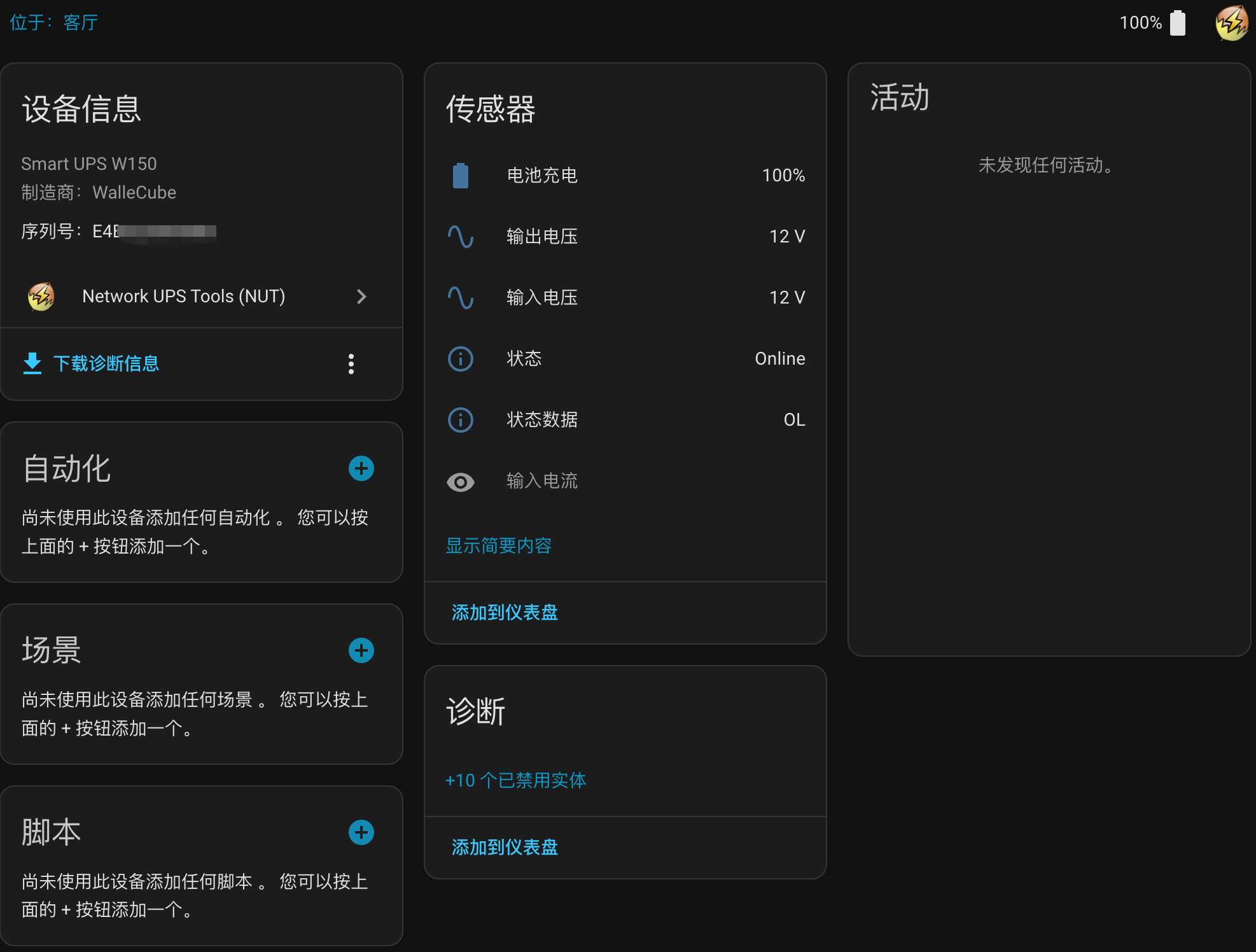The height and width of the screenshot is (952, 1256).
Task: Click the input voltage waveform icon
Action: coord(460,297)
